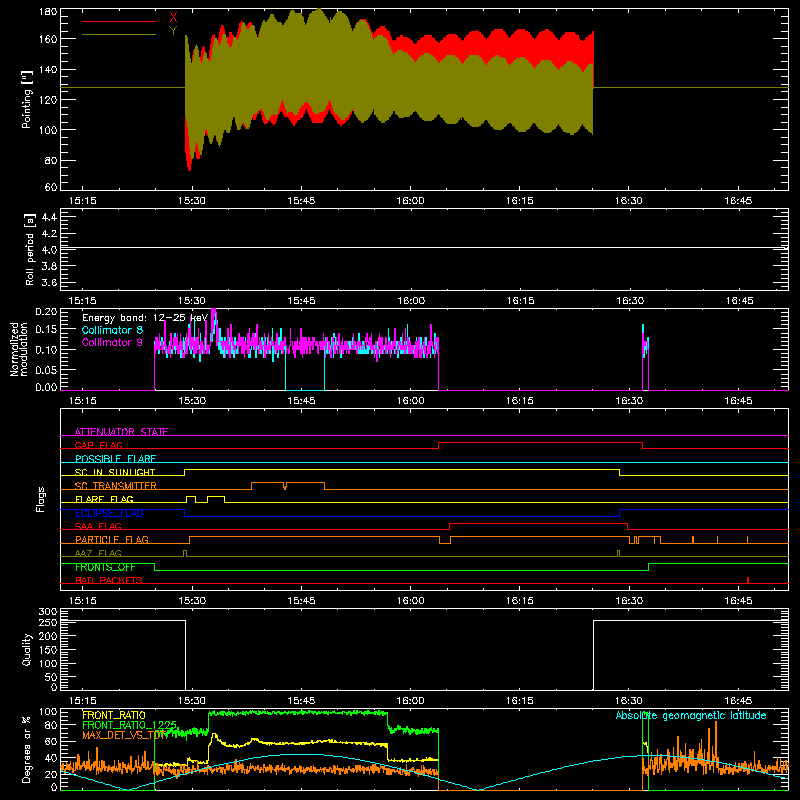Viewport: 800px width, 800px height.
Task: Click the 'Roll period [s]' axis title
Action: pyautogui.click(x=30, y=249)
